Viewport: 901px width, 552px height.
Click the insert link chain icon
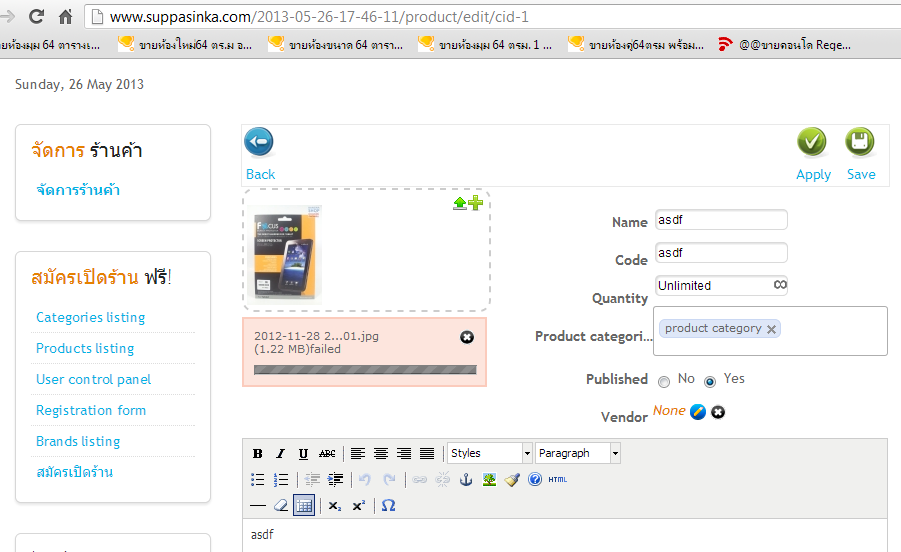click(419, 480)
